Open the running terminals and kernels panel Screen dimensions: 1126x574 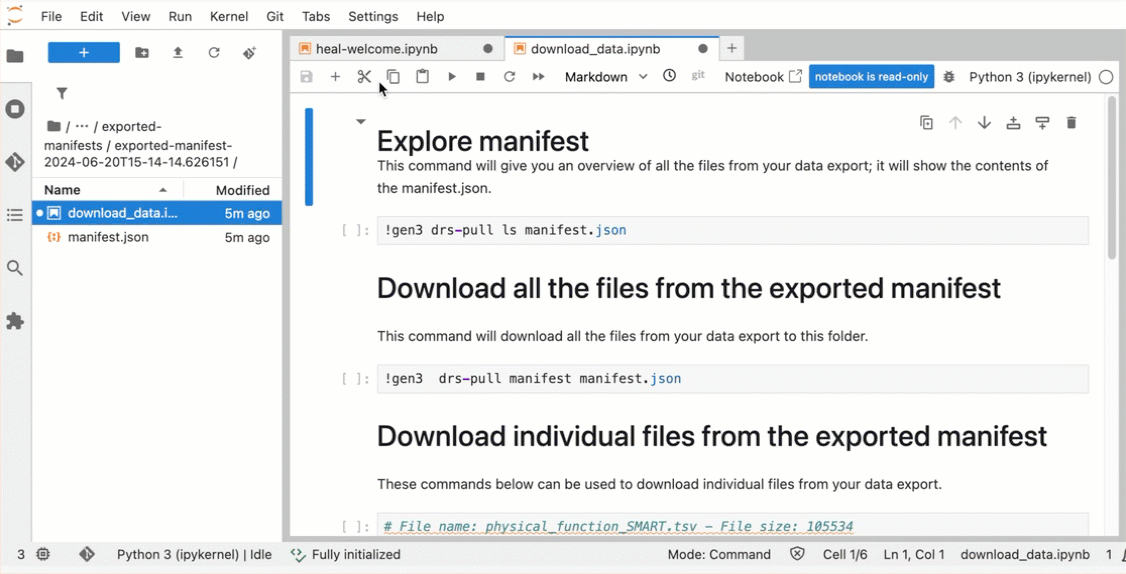tap(15, 109)
